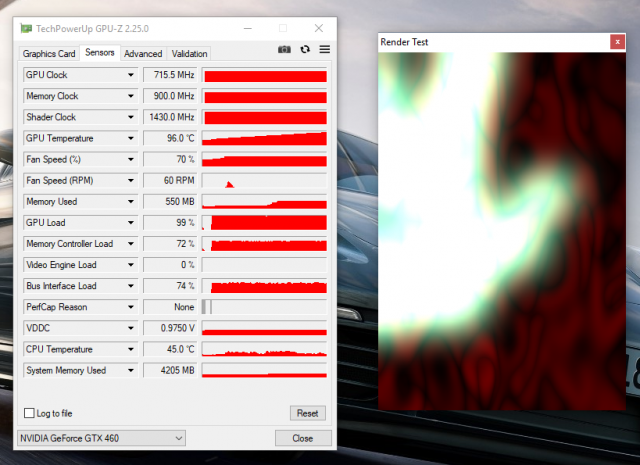Click inside the Render Test canvas
The image size is (640, 465).
pos(502,231)
